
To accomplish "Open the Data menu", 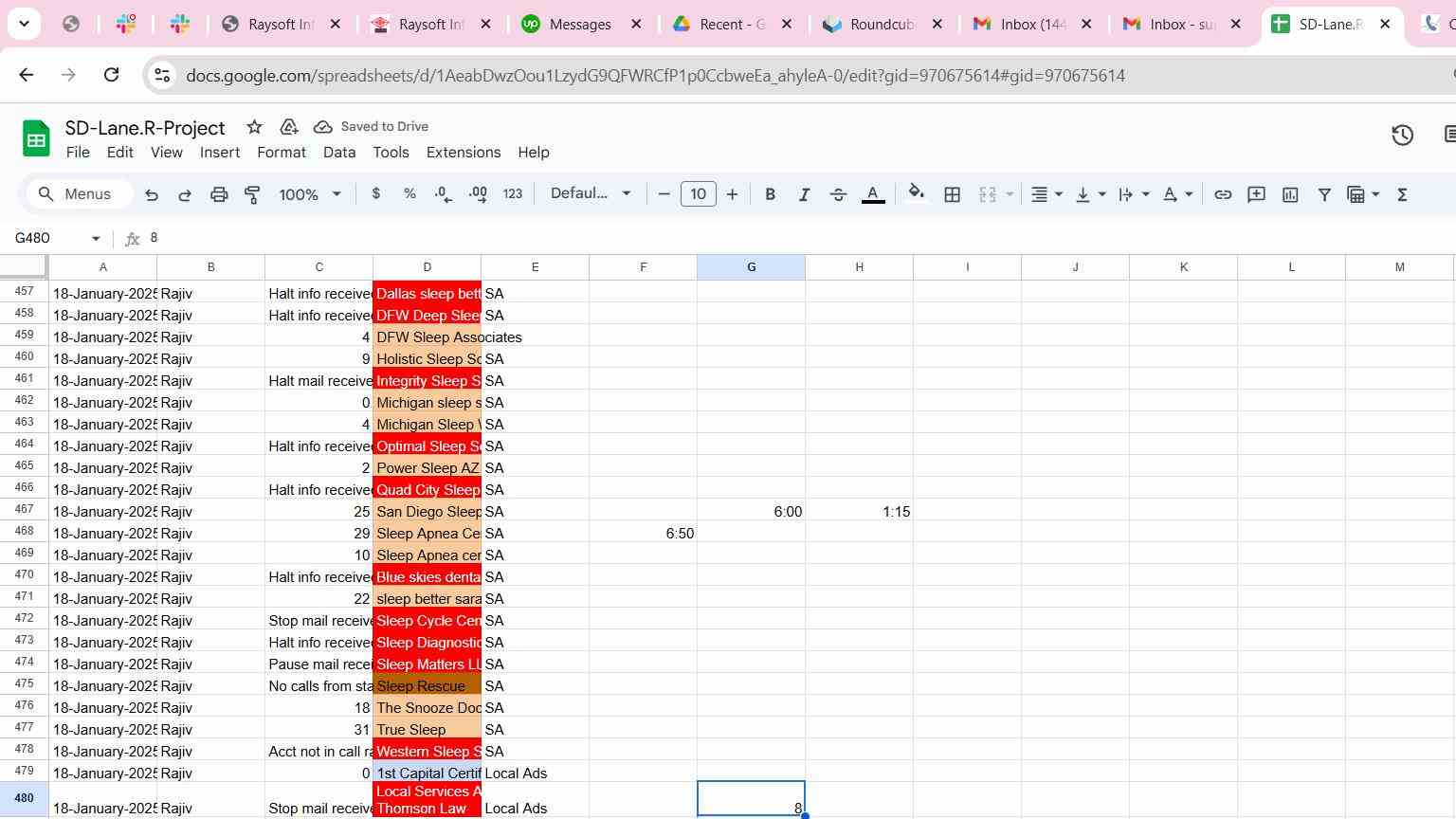I will click(x=339, y=153).
